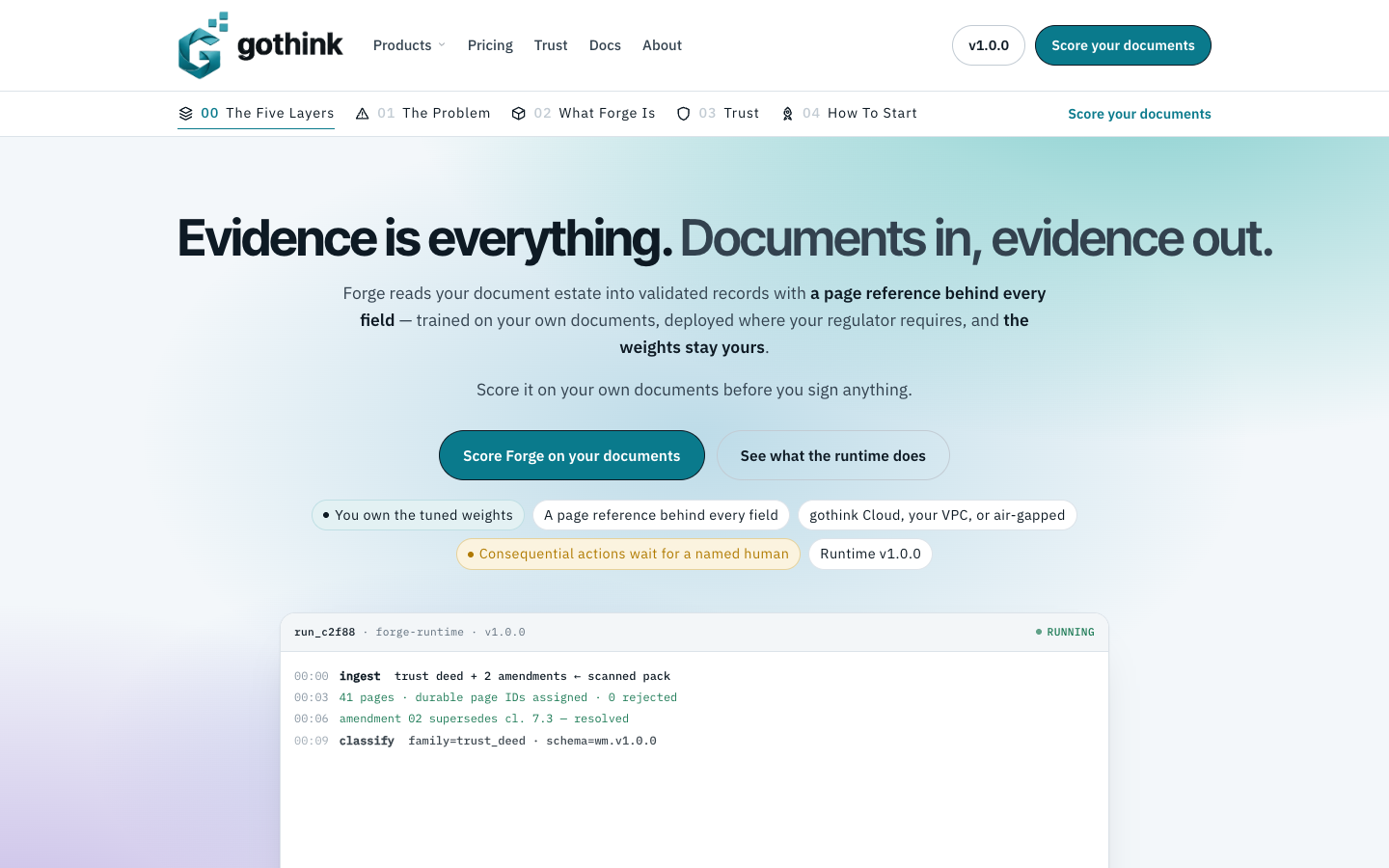
Task: Click Consequential actions wait for a named human pill
Action: pyautogui.click(x=628, y=554)
